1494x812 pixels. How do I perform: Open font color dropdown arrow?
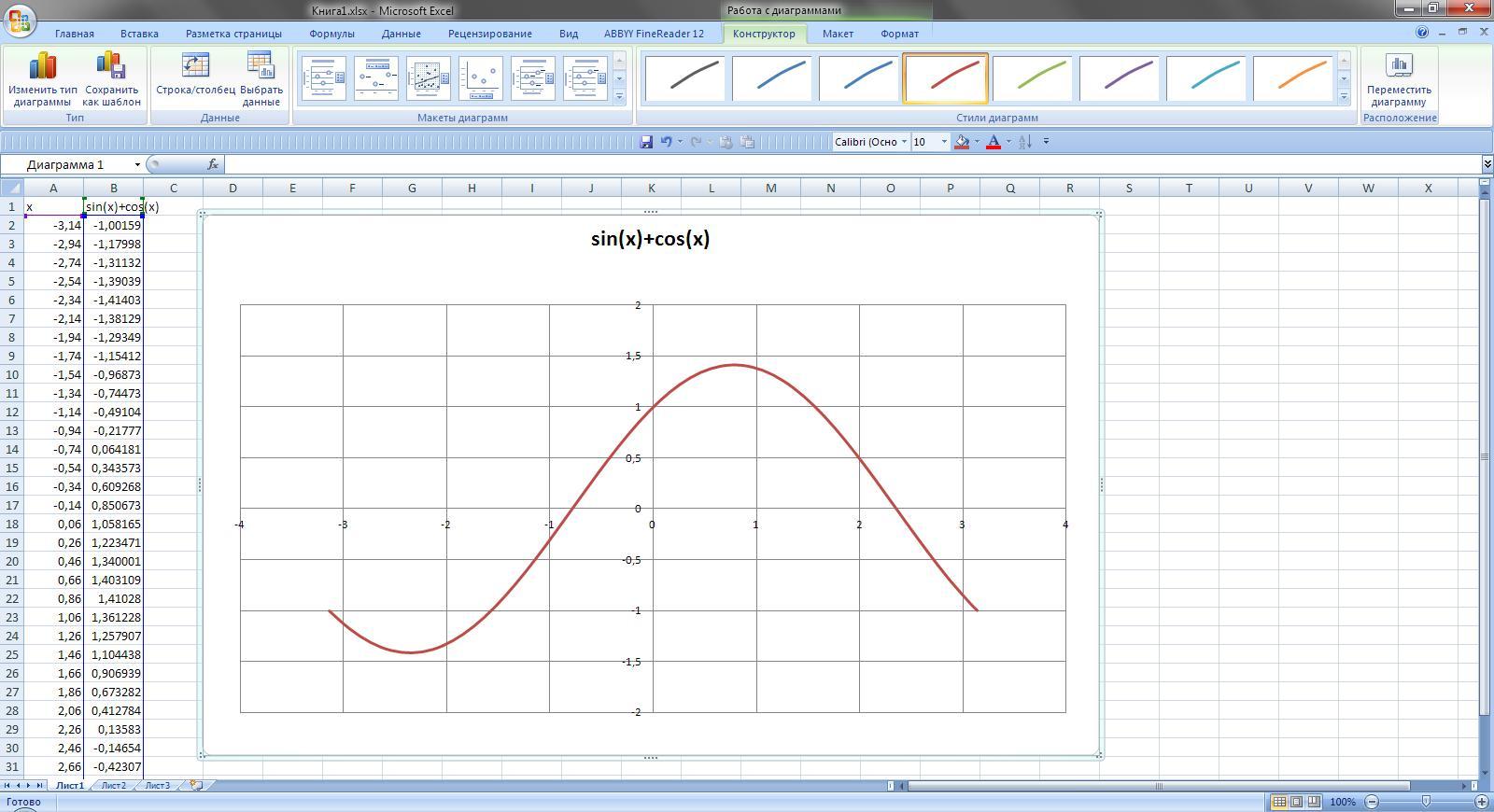click(1008, 142)
